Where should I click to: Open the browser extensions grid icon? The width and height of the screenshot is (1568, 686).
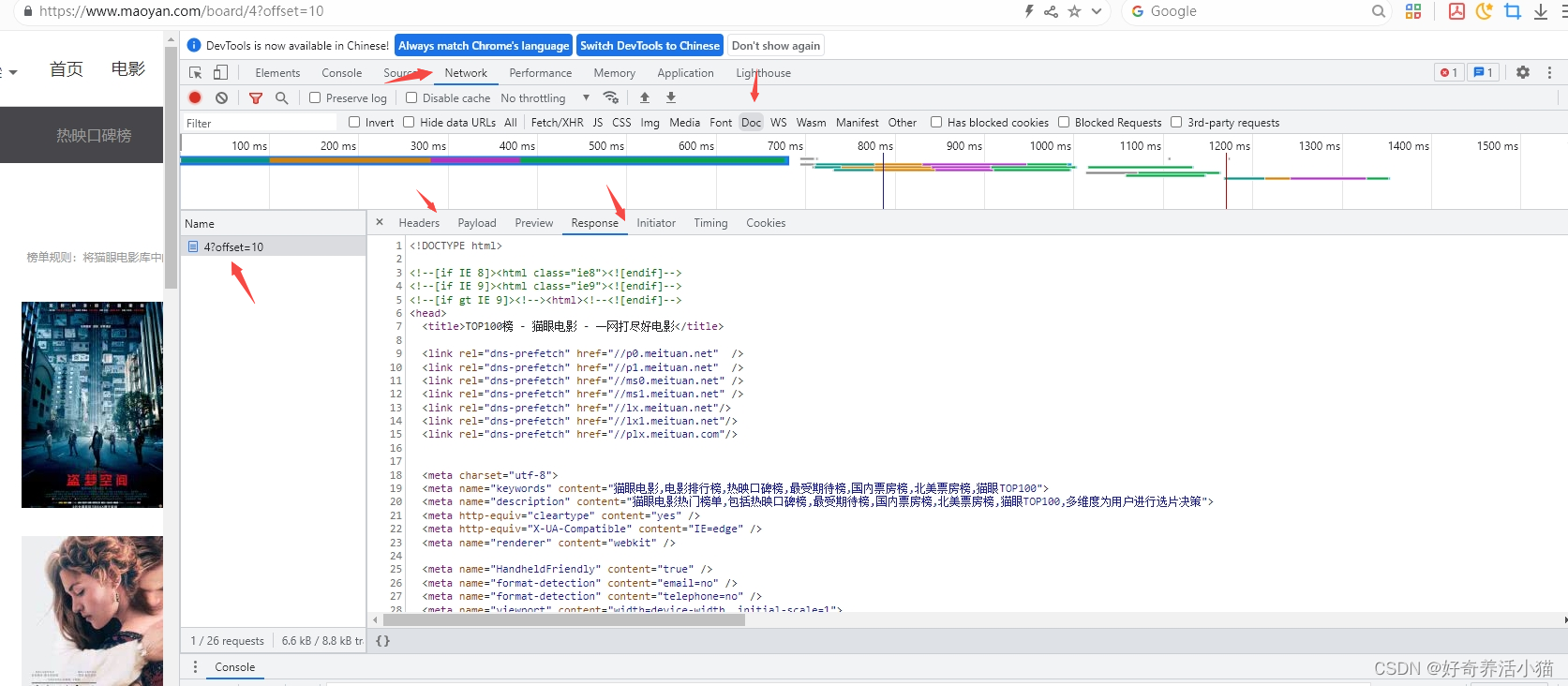point(1413,11)
